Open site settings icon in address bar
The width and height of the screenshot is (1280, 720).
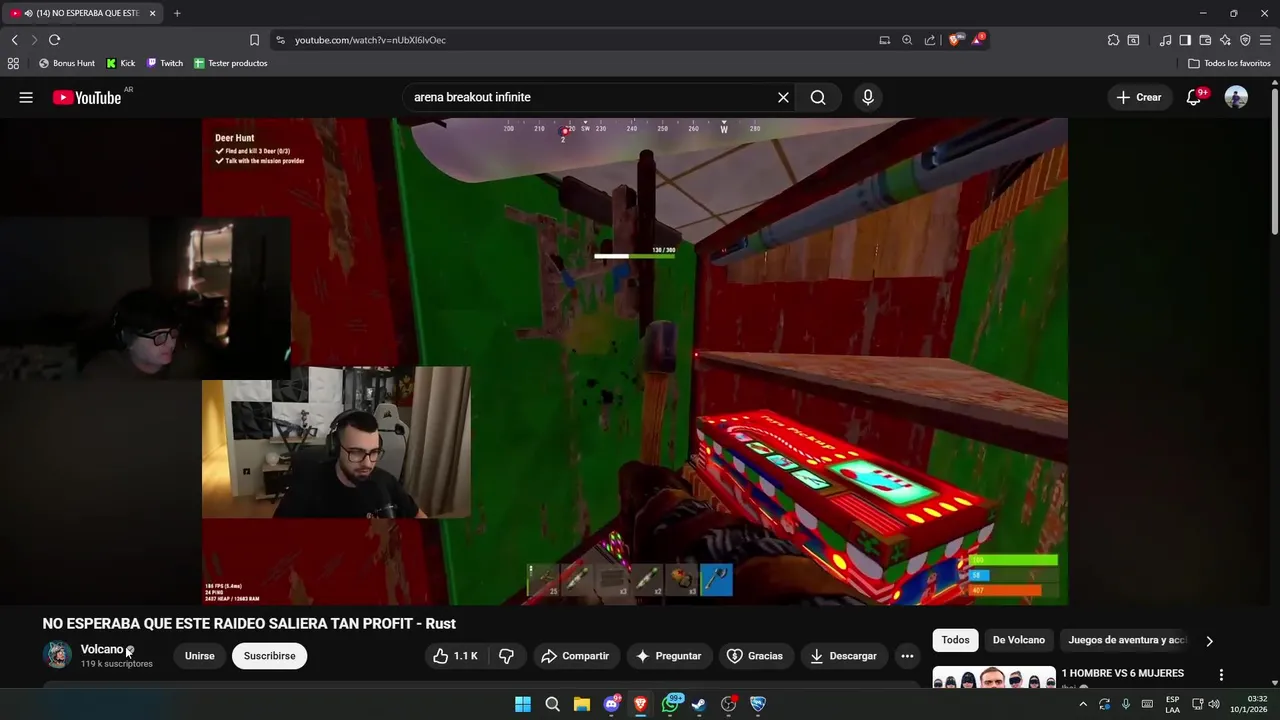[x=280, y=40]
